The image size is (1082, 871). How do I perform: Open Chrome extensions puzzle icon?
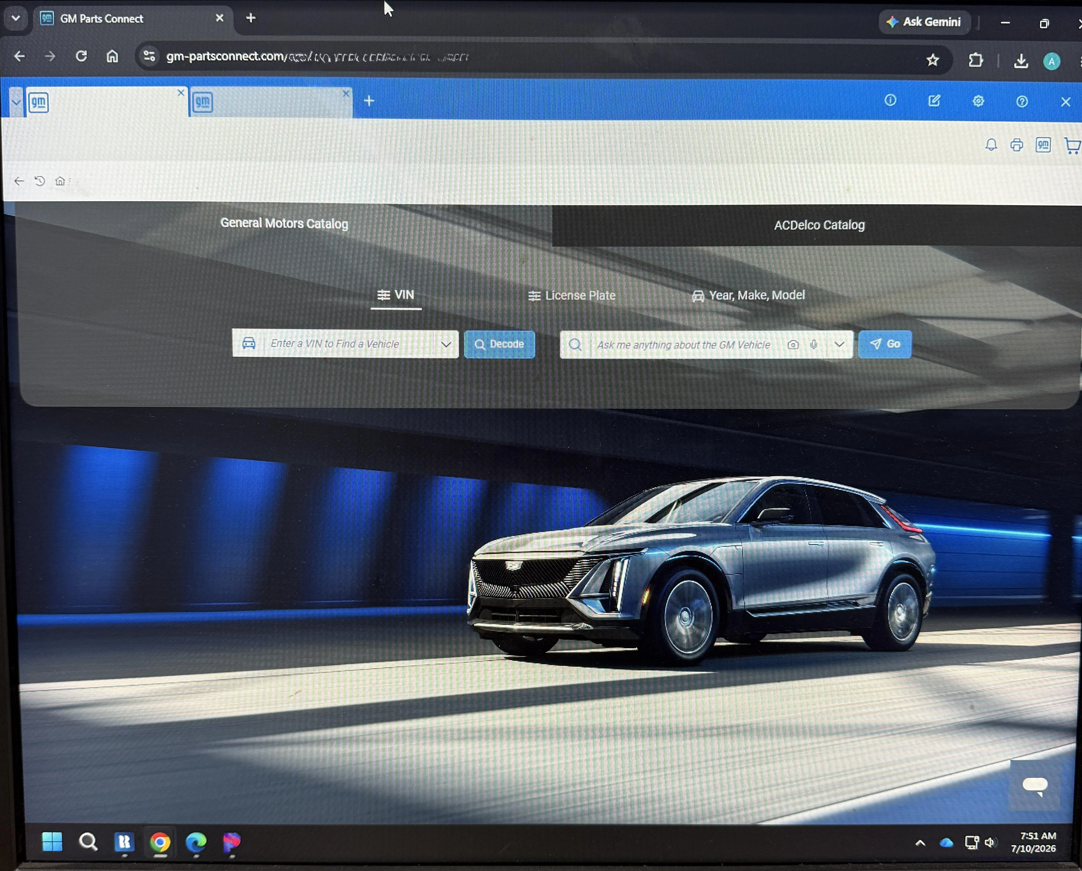[x=975, y=60]
